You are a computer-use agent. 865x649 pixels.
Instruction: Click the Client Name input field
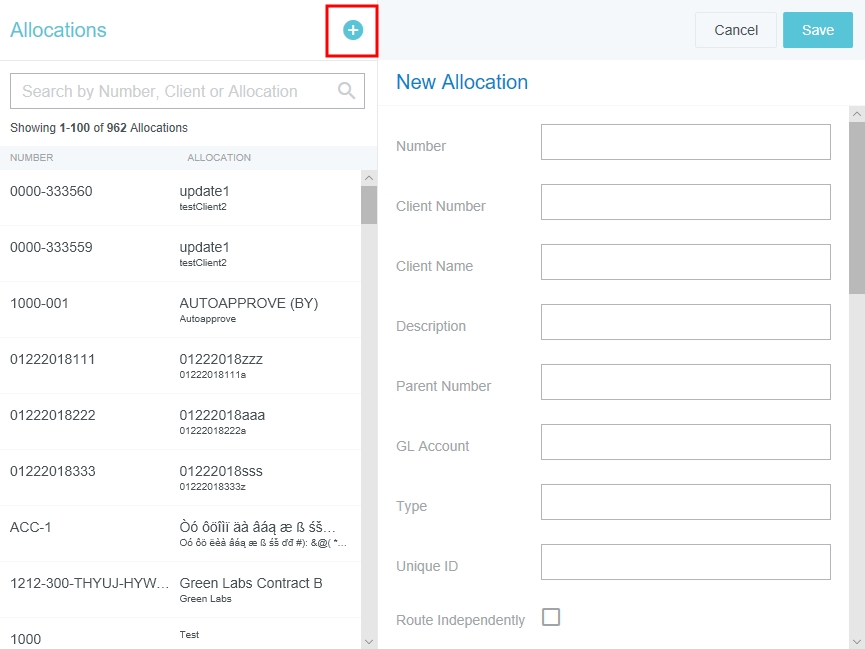tap(685, 262)
